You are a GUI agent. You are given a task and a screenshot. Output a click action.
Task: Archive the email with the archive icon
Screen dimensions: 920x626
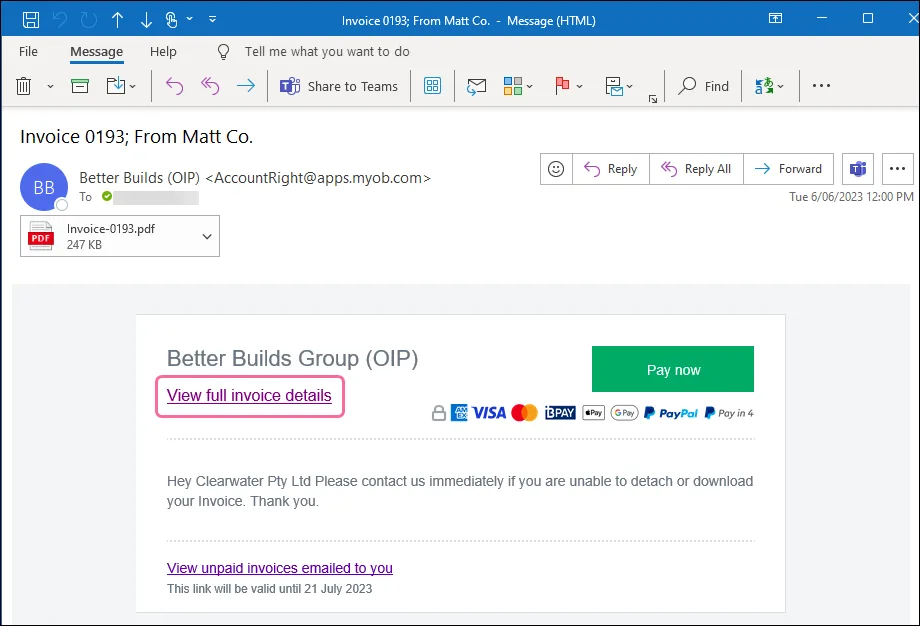tap(79, 86)
